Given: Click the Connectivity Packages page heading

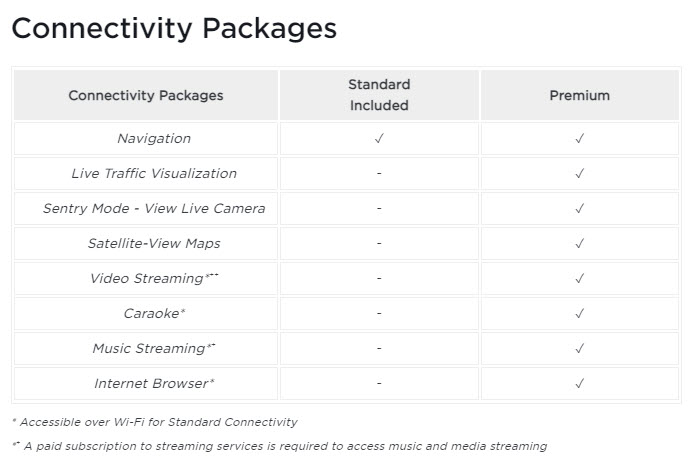Looking at the screenshot, I should coord(174,27).
